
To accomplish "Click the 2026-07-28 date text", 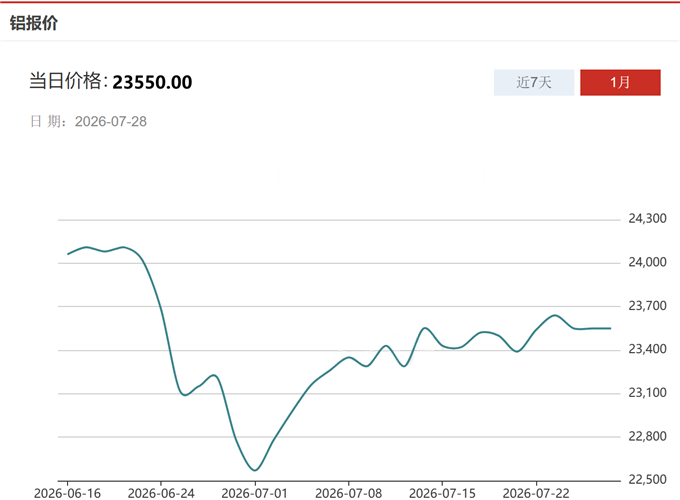I will tap(111, 121).
